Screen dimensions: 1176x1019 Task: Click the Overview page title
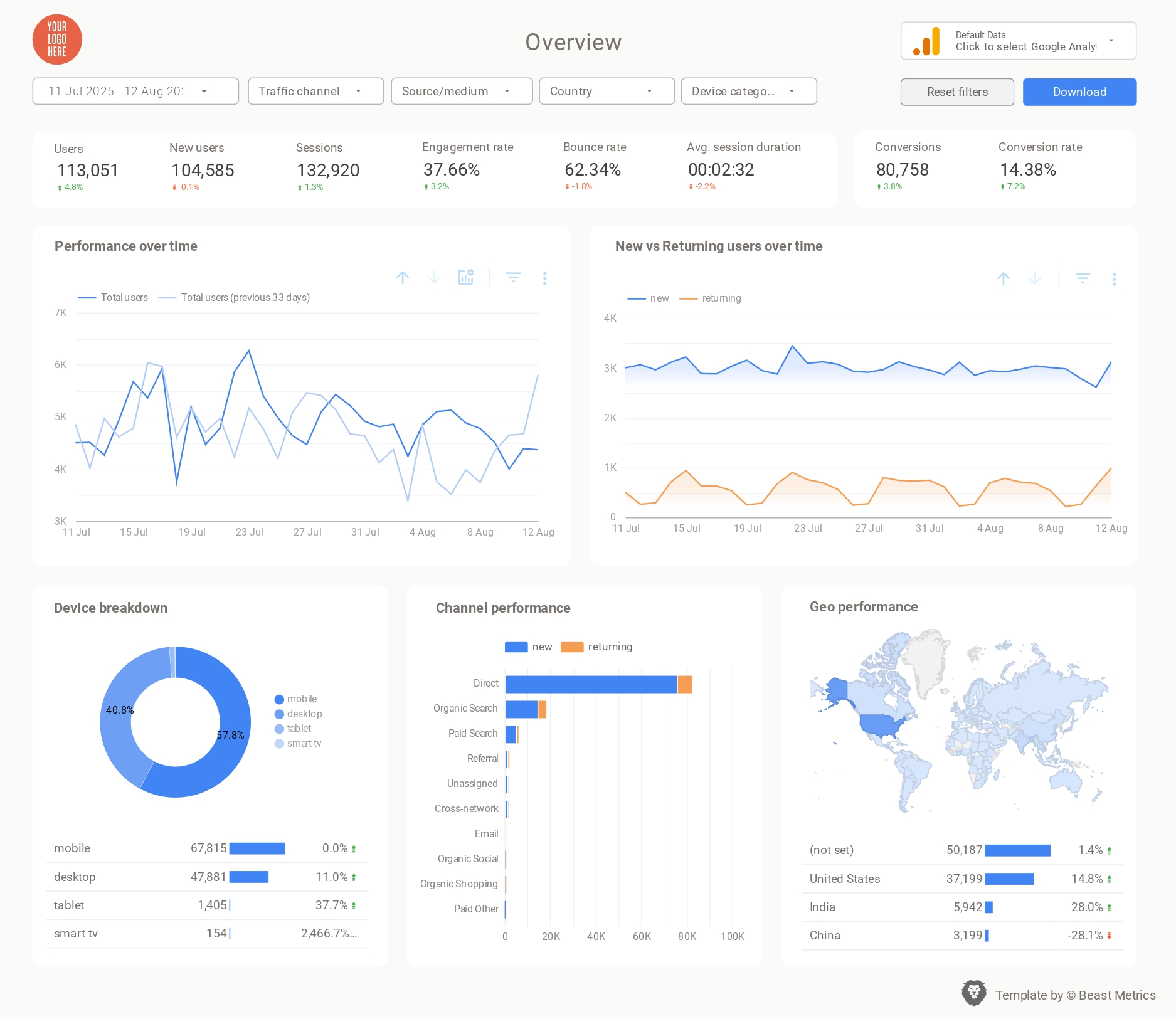coord(573,42)
